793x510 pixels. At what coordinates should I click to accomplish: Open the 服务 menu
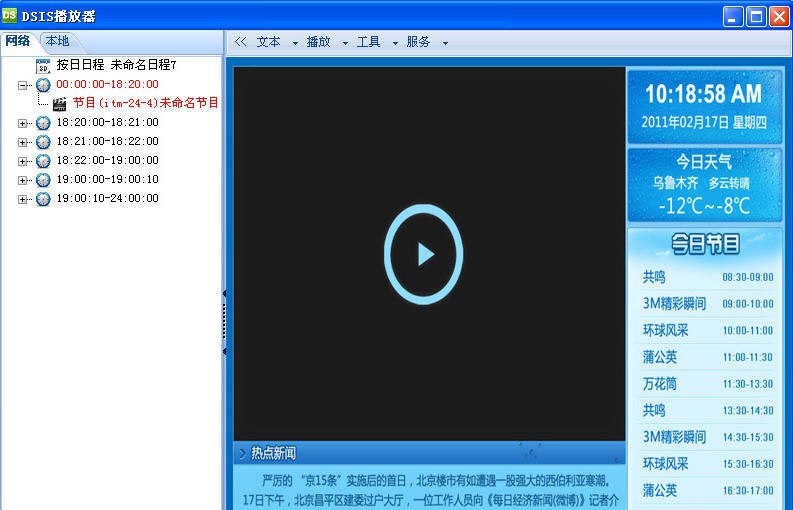(418, 42)
